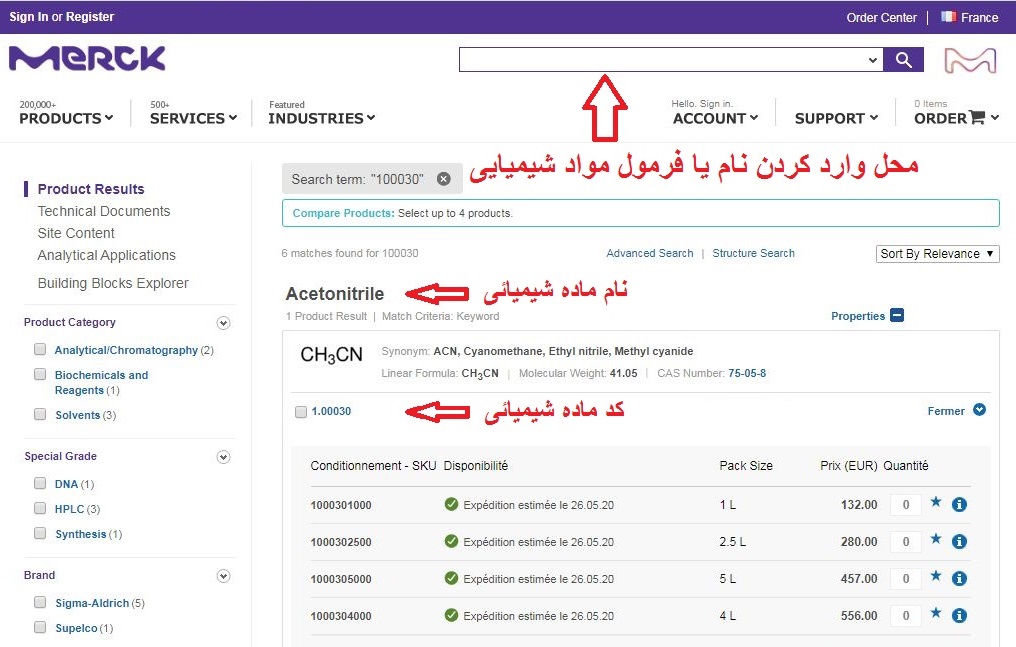
Task: Click availability check icon for 1000301000
Action: click(452, 504)
